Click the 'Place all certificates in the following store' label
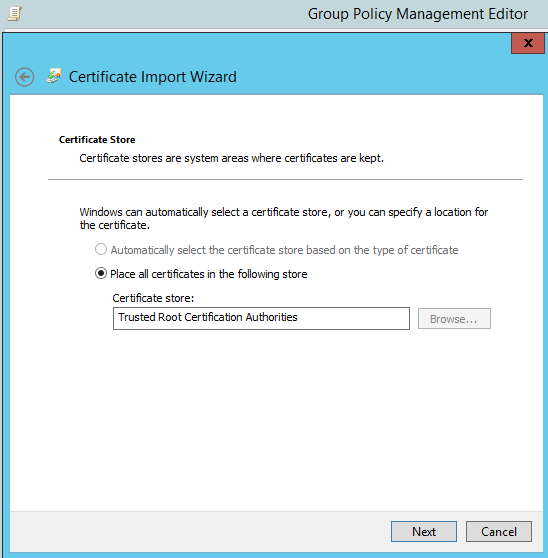This screenshot has width=548, height=558. click(x=209, y=274)
